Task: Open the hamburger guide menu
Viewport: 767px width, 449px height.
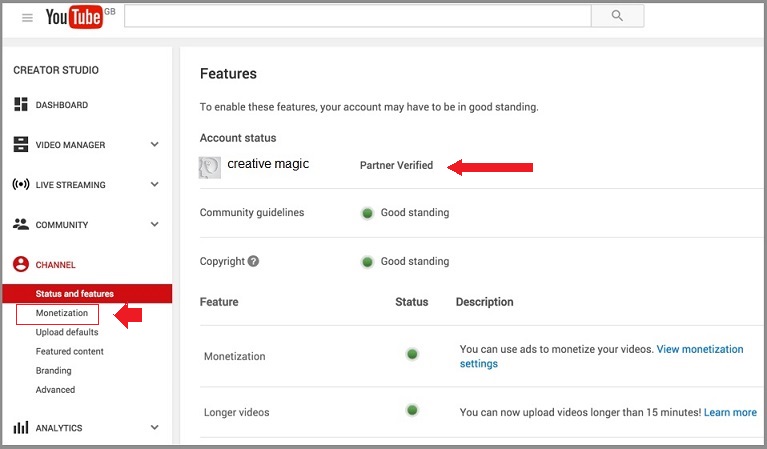Action: 27,18
